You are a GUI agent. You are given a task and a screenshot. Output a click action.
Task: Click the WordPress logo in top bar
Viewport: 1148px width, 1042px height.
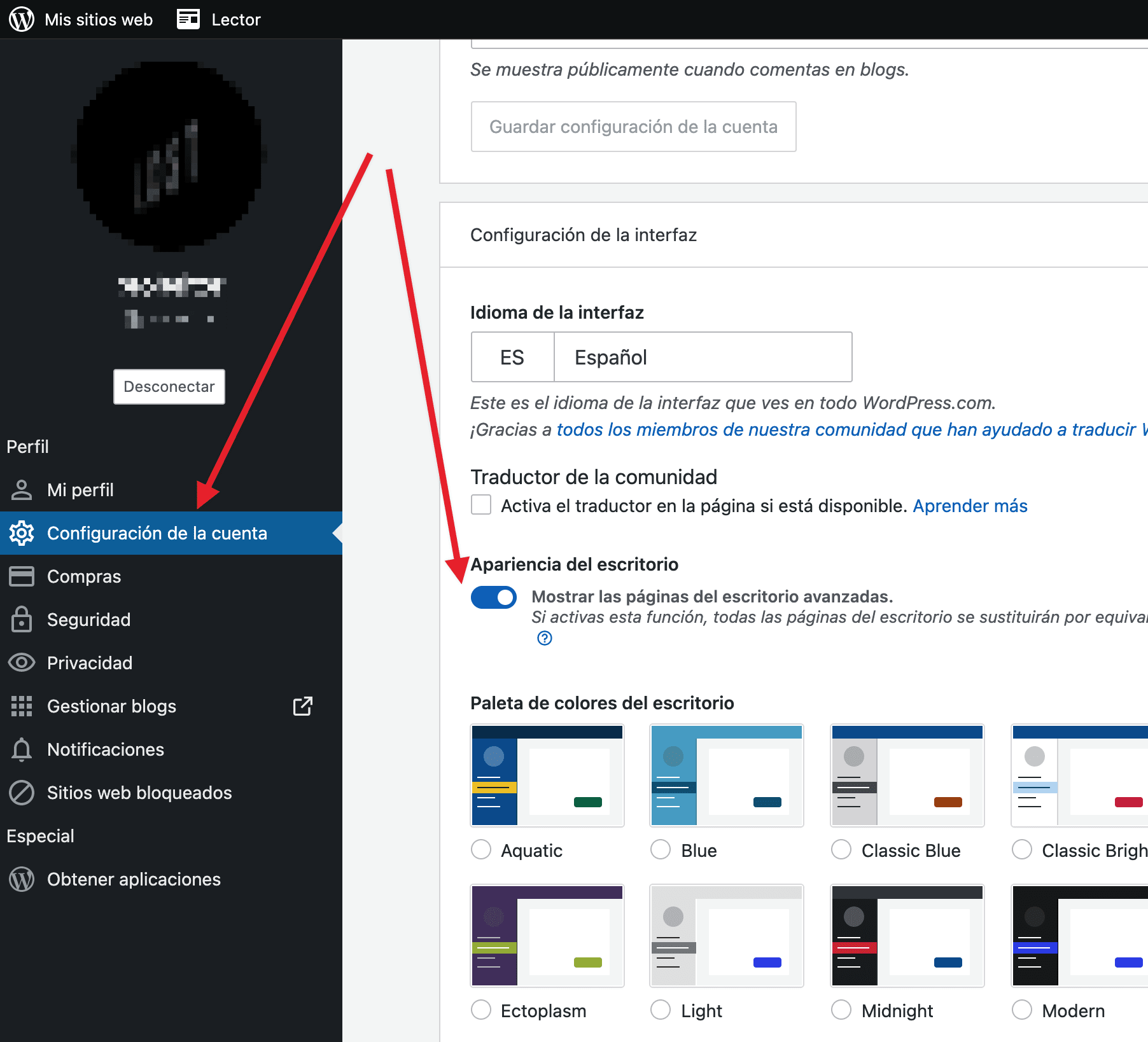point(22,19)
